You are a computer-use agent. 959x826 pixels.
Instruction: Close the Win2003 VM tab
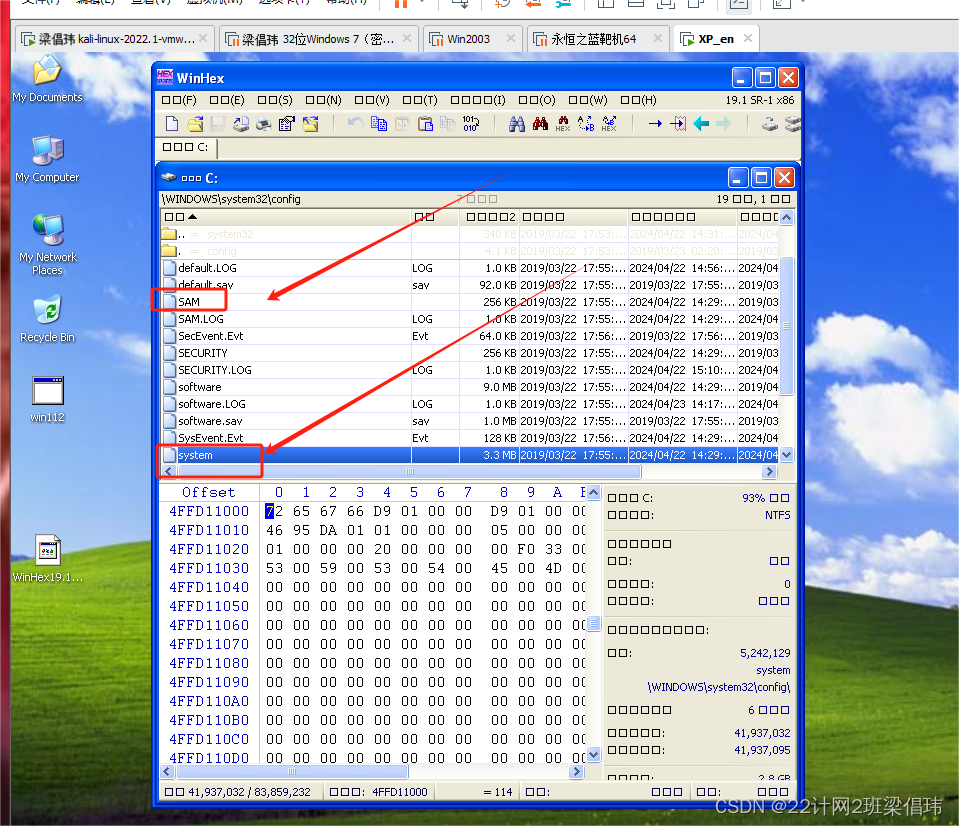click(511, 39)
